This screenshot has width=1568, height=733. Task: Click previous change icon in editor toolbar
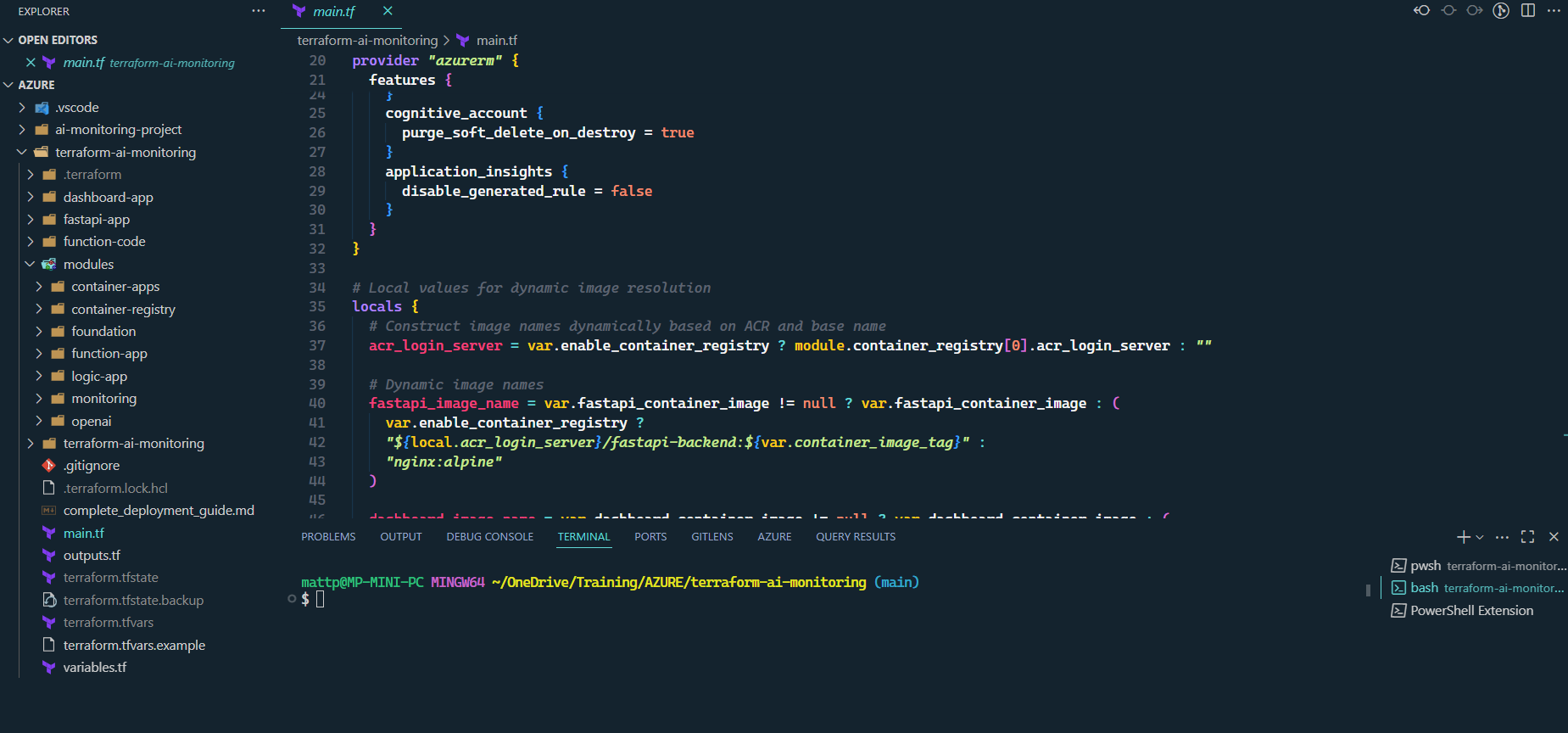[1448, 10]
